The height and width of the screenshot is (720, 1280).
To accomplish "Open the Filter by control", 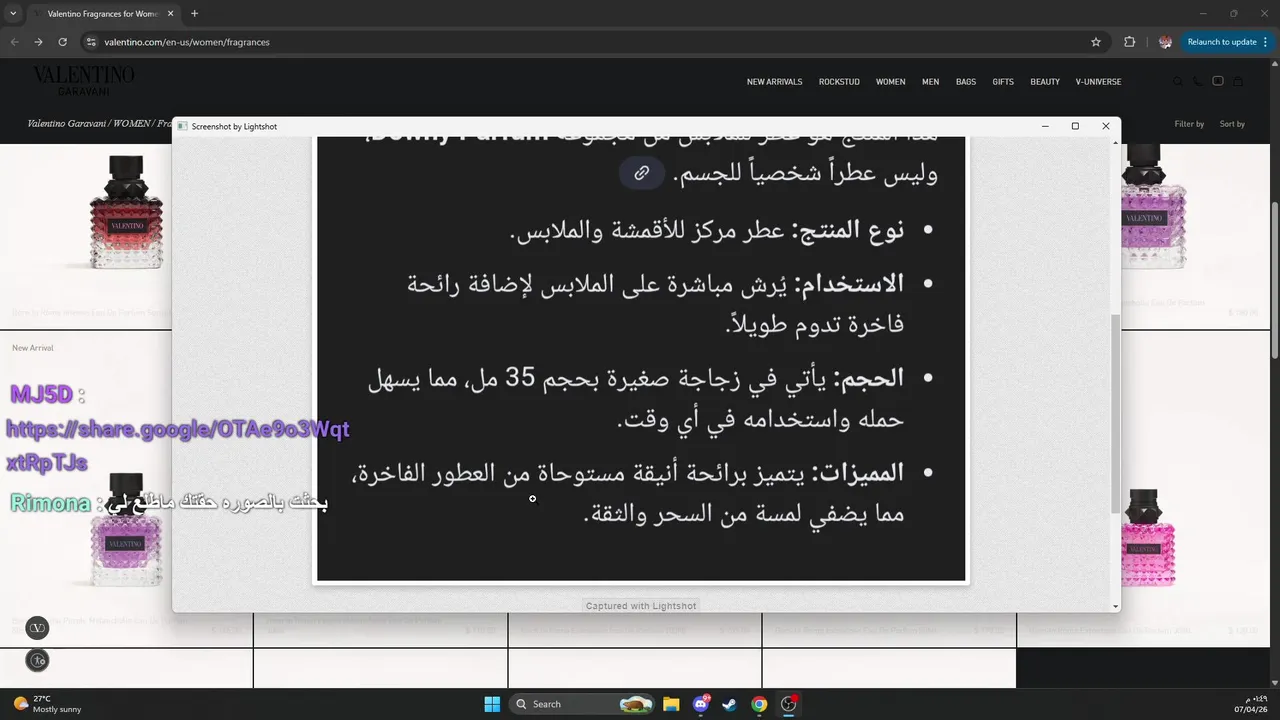I will point(1189,124).
